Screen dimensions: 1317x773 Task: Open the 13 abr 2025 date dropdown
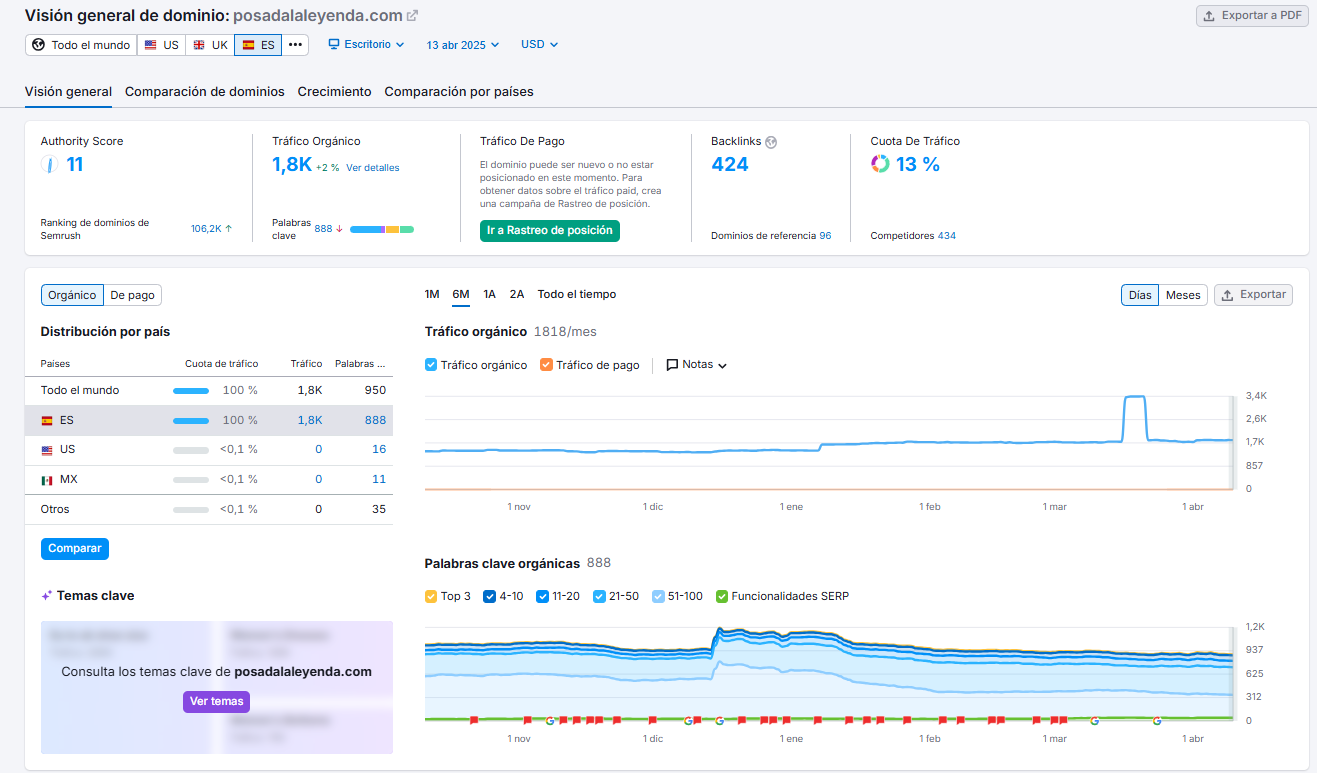463,45
